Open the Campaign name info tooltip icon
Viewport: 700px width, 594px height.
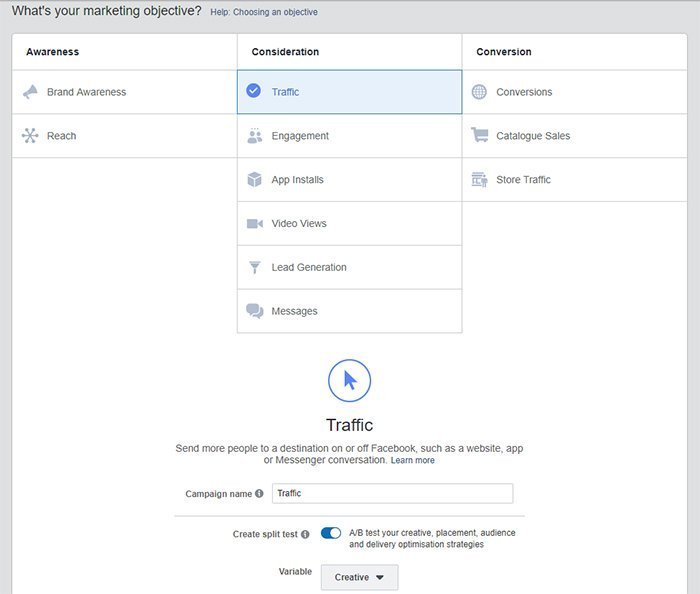pyautogui.click(x=259, y=494)
